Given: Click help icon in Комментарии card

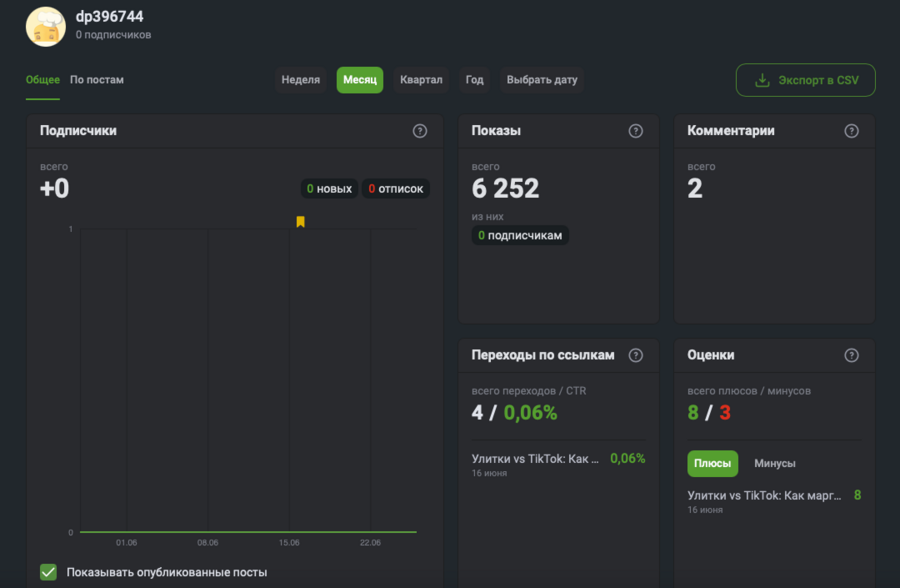Looking at the screenshot, I should point(851,131).
